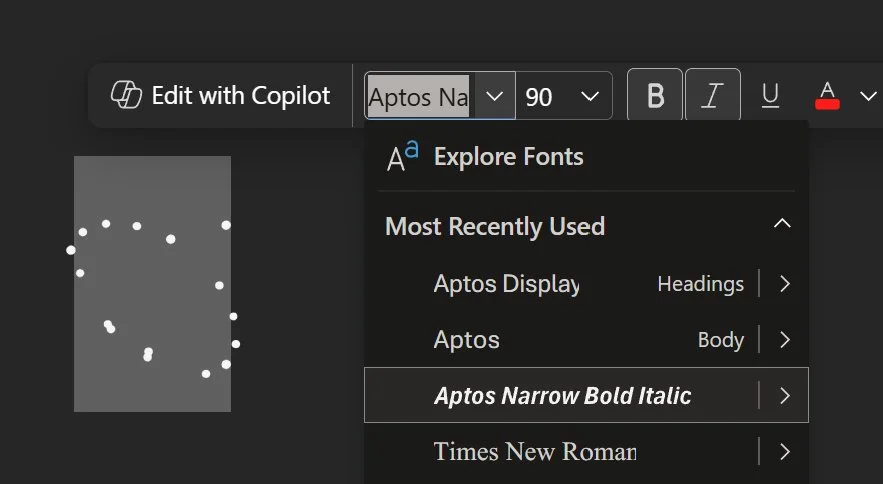Toggle Underline formatting
The height and width of the screenshot is (484, 883).
pos(770,95)
